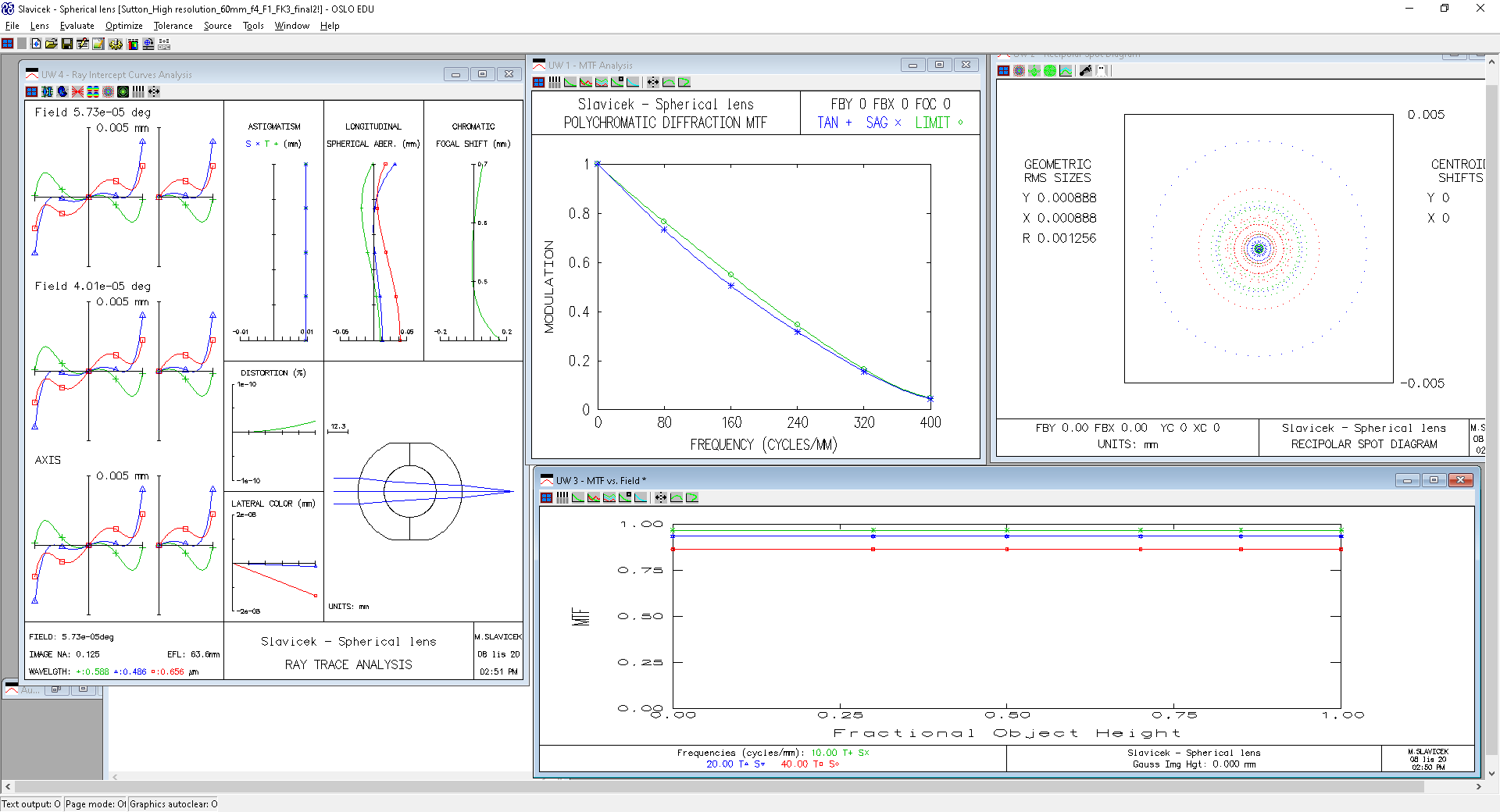Click the workspace vertical scrollbar down arrow
Viewport: 1500px width, 812px height.
click(x=1492, y=774)
